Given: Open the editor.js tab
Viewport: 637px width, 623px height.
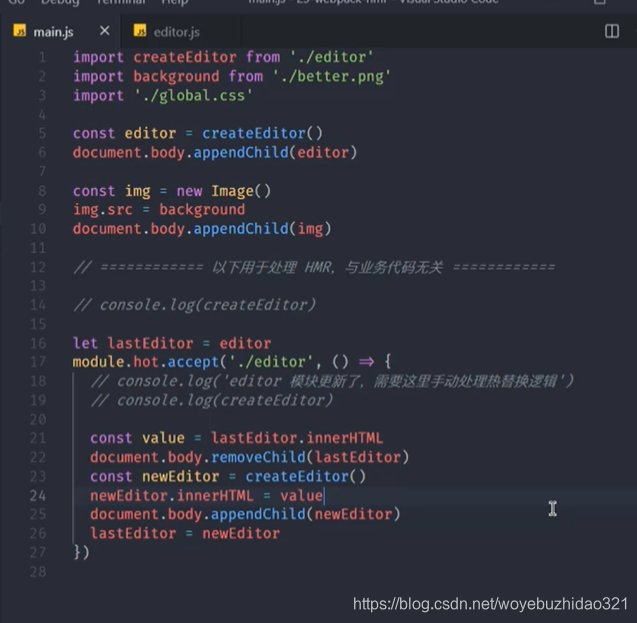Looking at the screenshot, I should pyautogui.click(x=176, y=32).
